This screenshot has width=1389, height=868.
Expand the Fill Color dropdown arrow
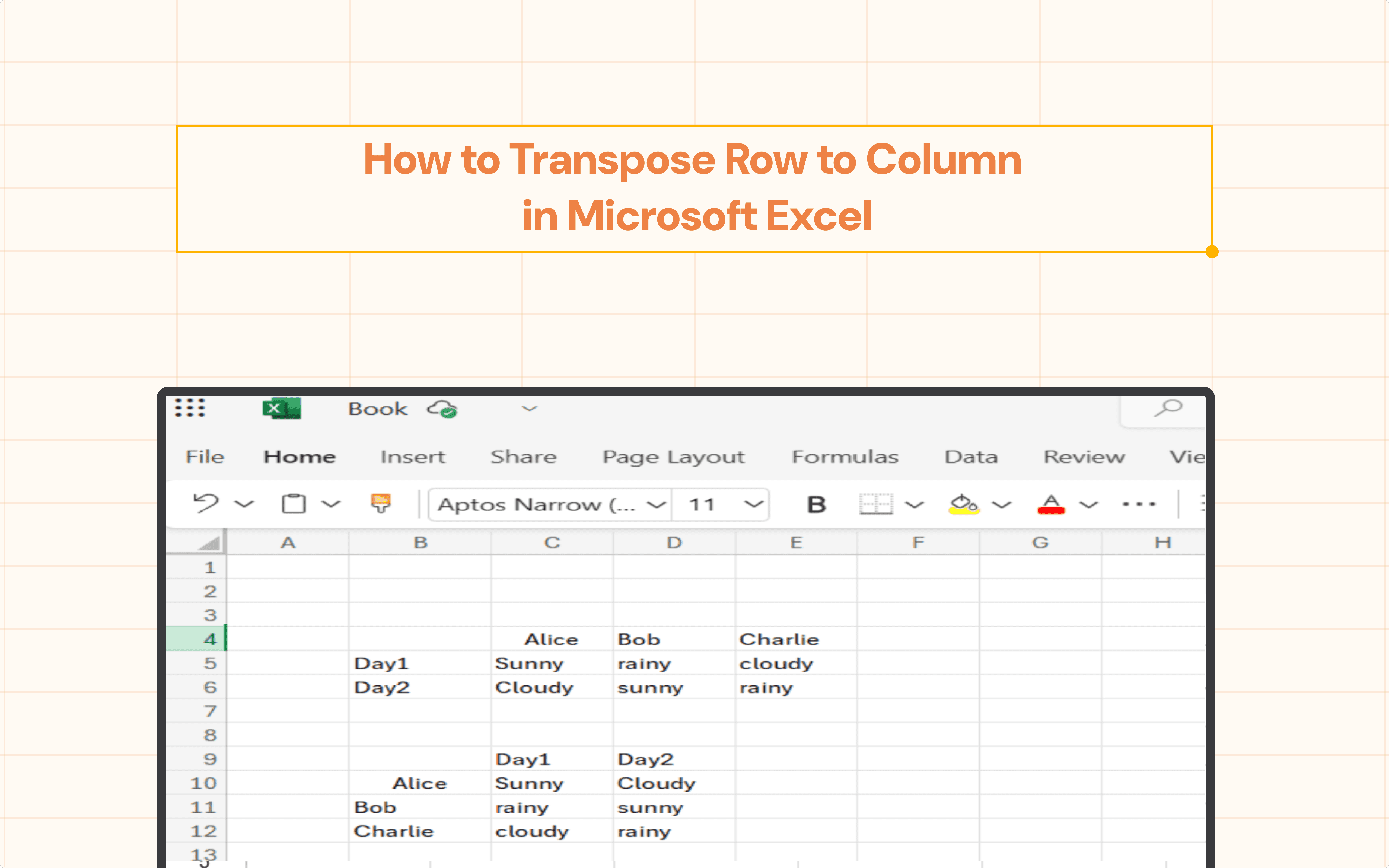pos(1002,505)
